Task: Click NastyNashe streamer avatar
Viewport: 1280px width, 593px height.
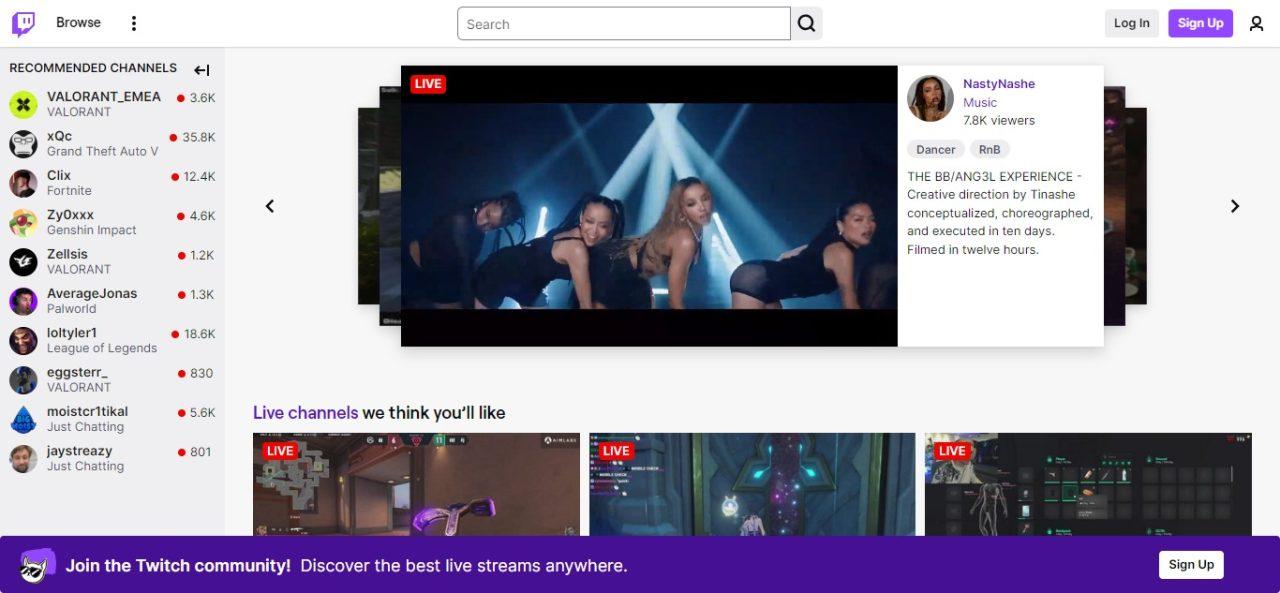Action: coord(930,99)
